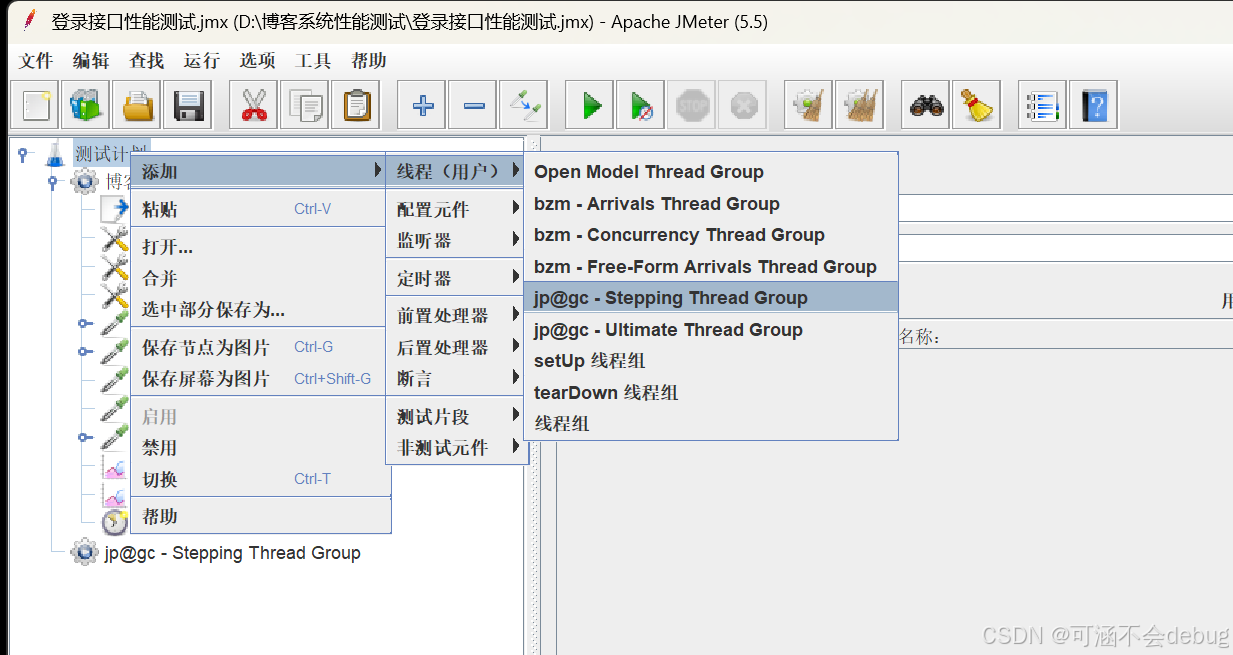The height and width of the screenshot is (655, 1233).
Task: Click the blue plus Expand All icon
Action: pos(422,105)
